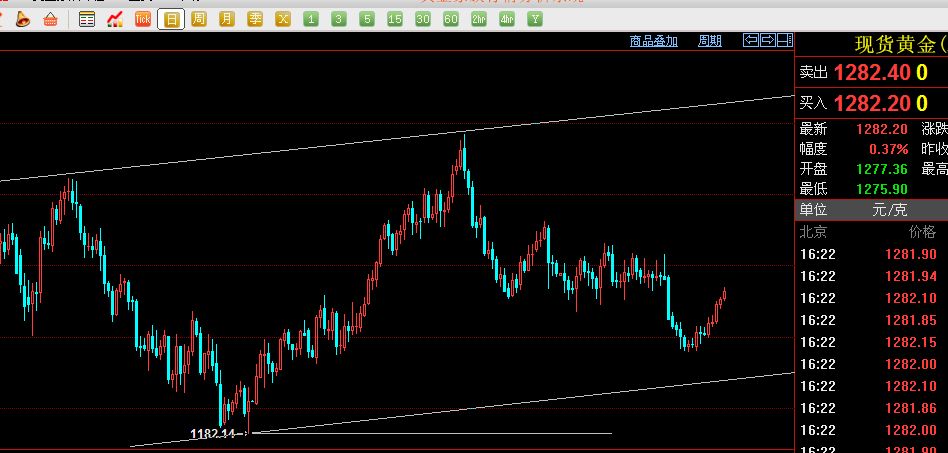948x453 pixels.
Task: Click the 现货黄金 title header
Action: pyautogui.click(x=901, y=45)
